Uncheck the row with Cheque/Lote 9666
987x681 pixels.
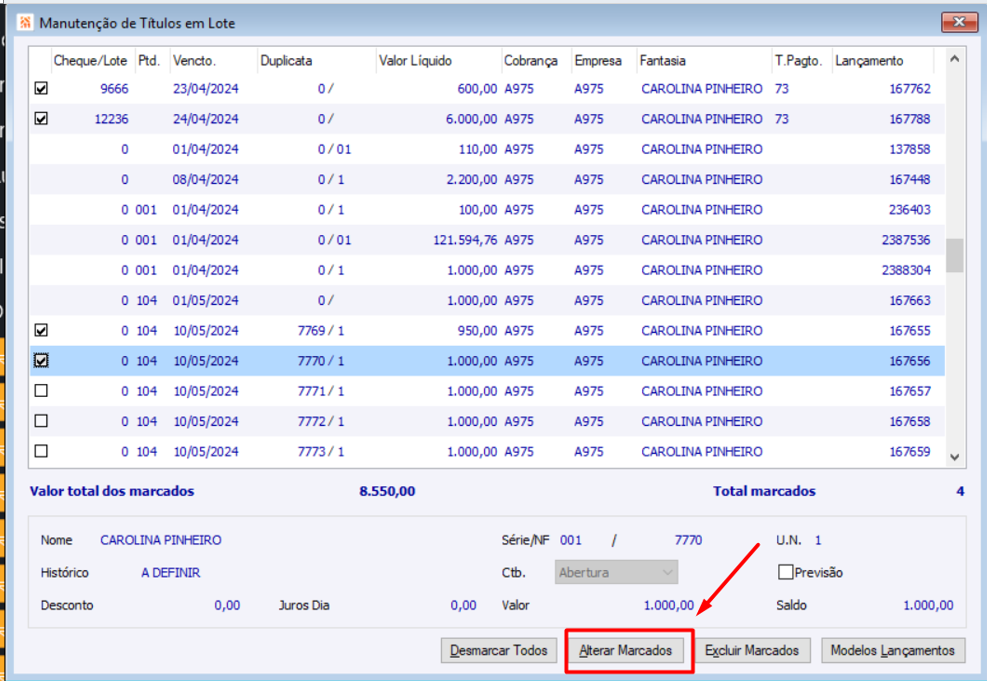pos(41,88)
